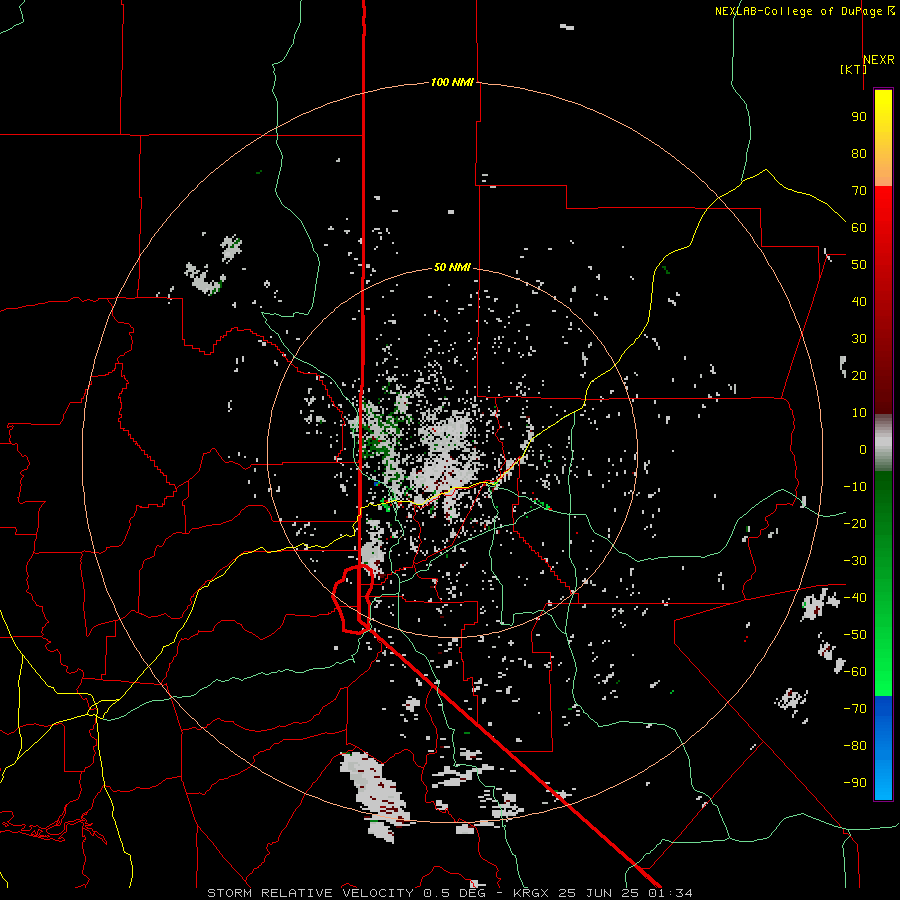Click the blue band of the color bar
The image size is (900, 900).
coord(883,748)
